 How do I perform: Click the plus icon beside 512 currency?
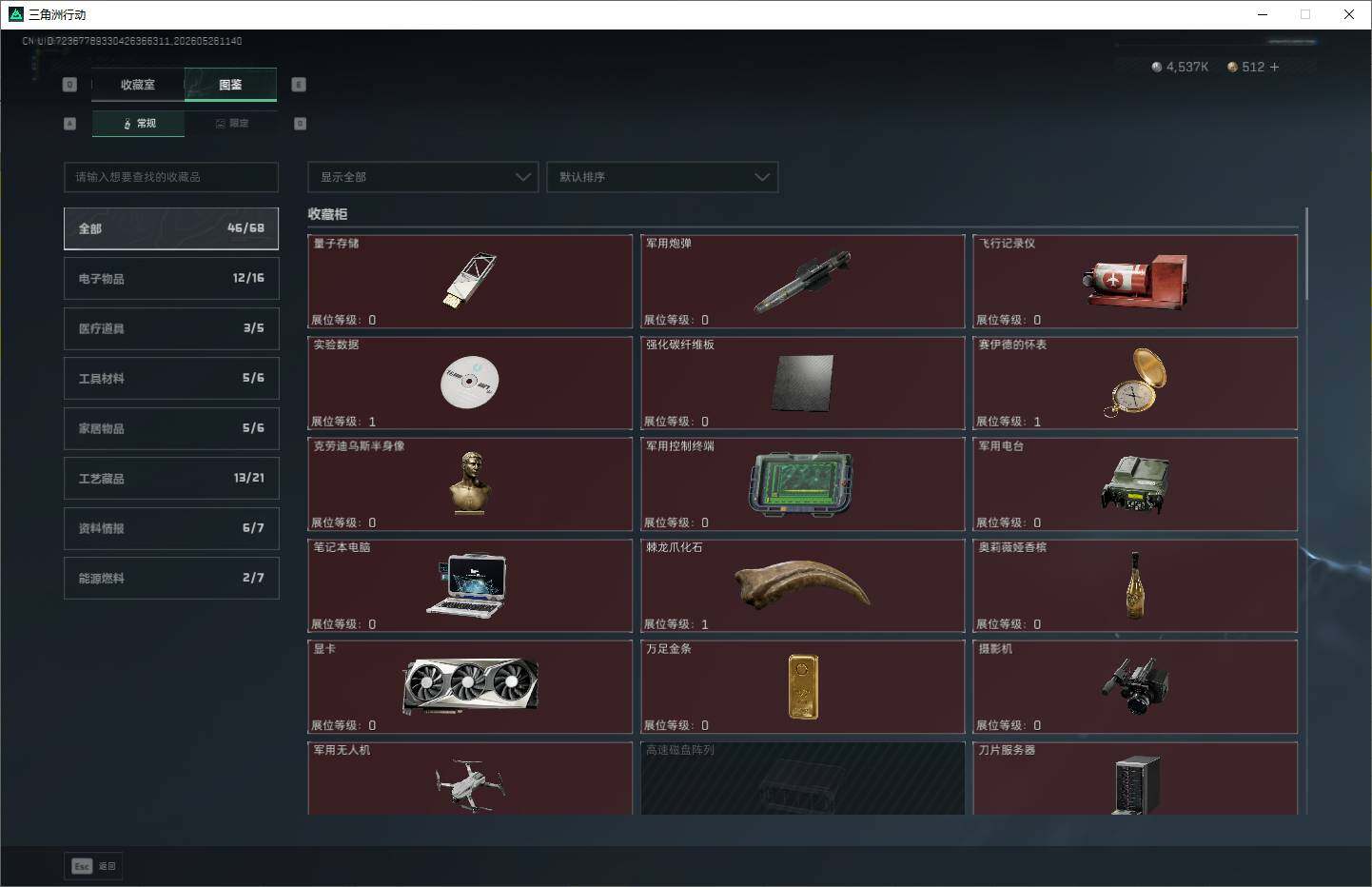pos(1274,67)
